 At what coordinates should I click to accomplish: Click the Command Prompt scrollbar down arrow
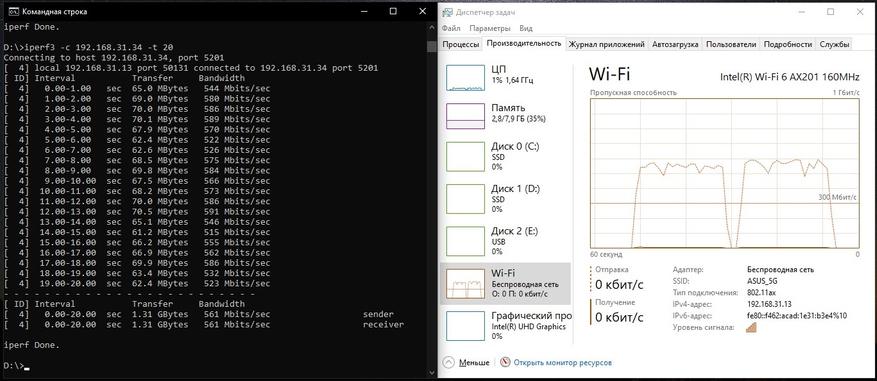point(432,372)
